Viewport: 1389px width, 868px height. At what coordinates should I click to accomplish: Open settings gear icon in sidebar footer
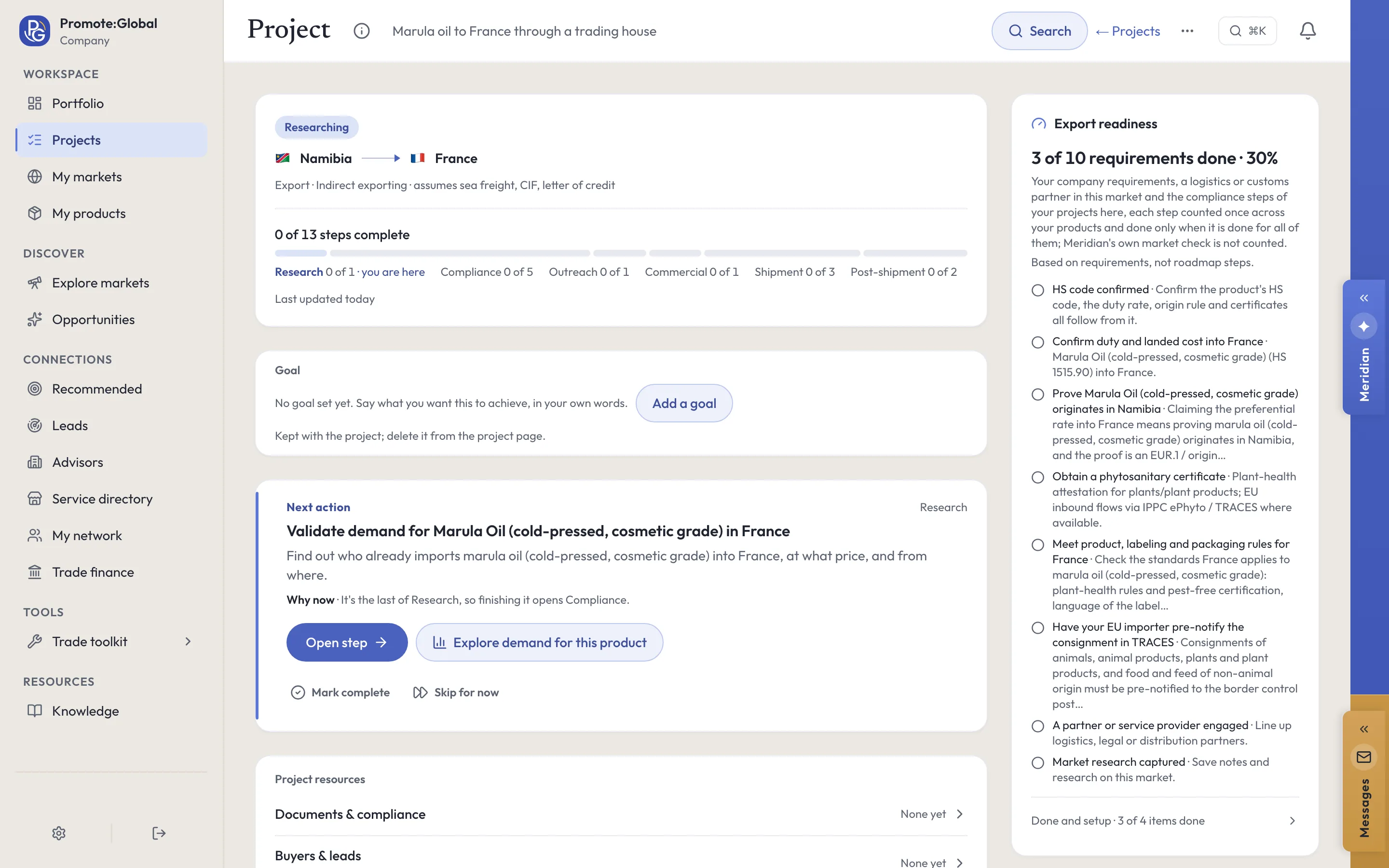click(x=59, y=833)
